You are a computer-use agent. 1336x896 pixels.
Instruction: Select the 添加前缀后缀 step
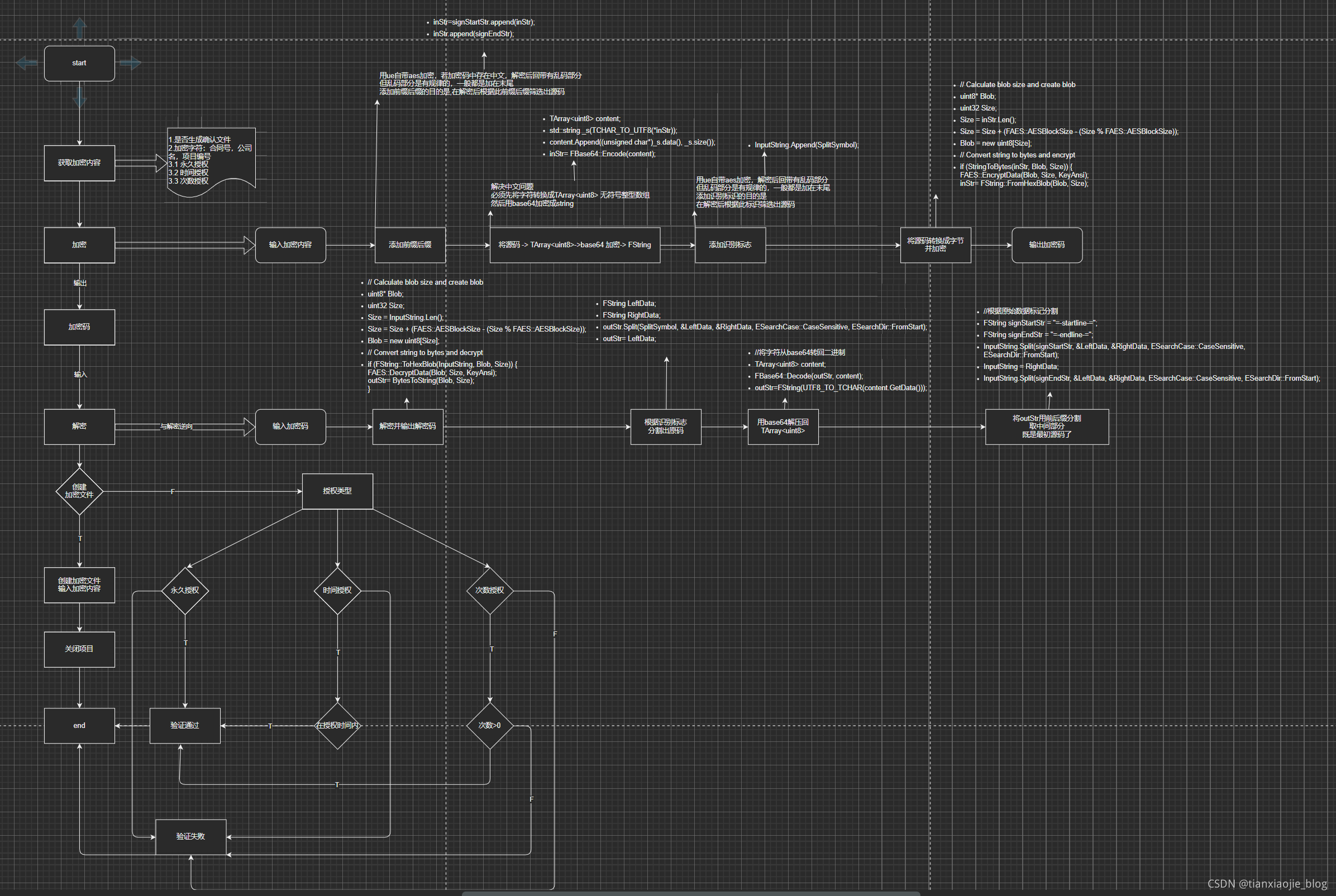point(410,245)
